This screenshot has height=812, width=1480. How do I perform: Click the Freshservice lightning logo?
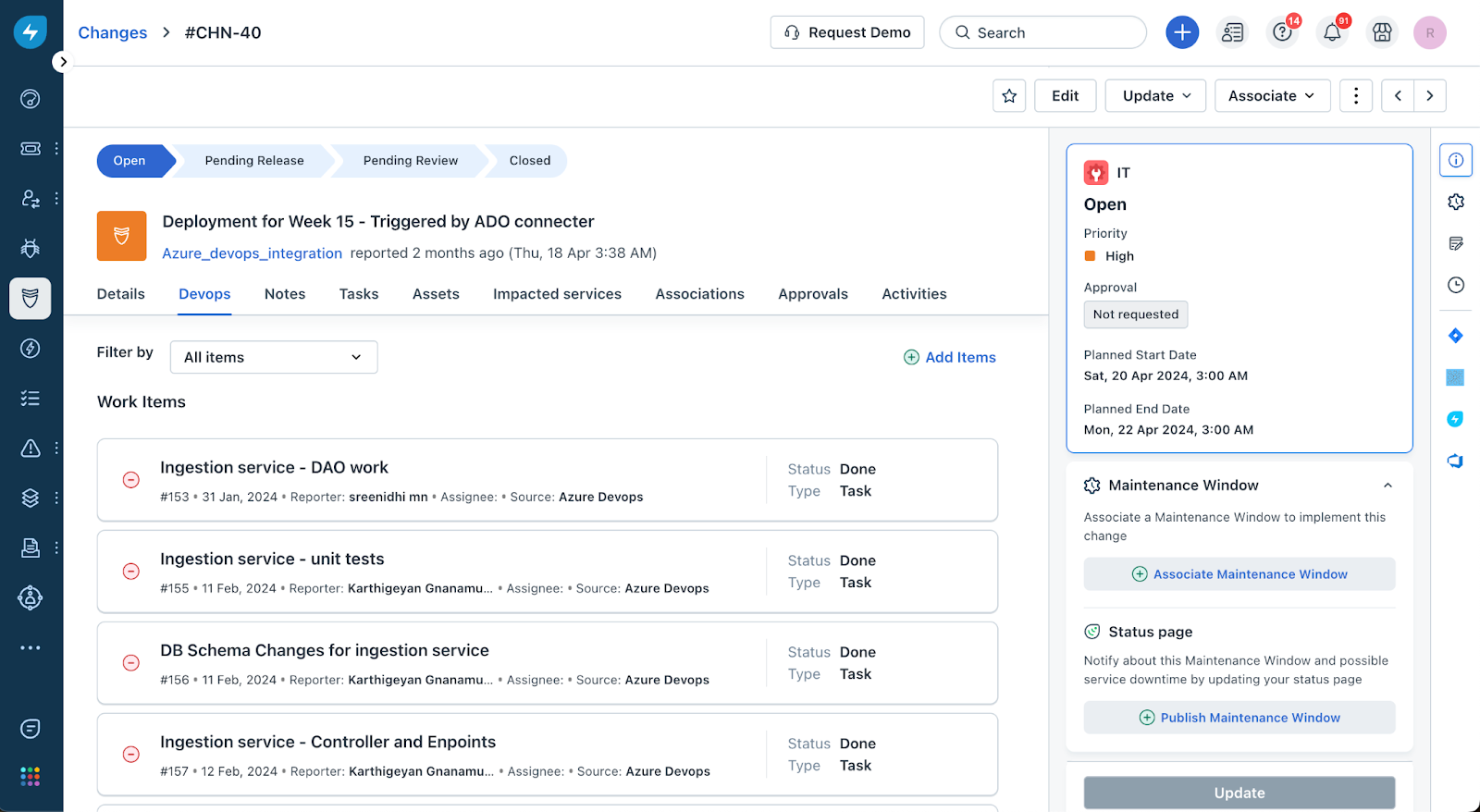[x=31, y=32]
